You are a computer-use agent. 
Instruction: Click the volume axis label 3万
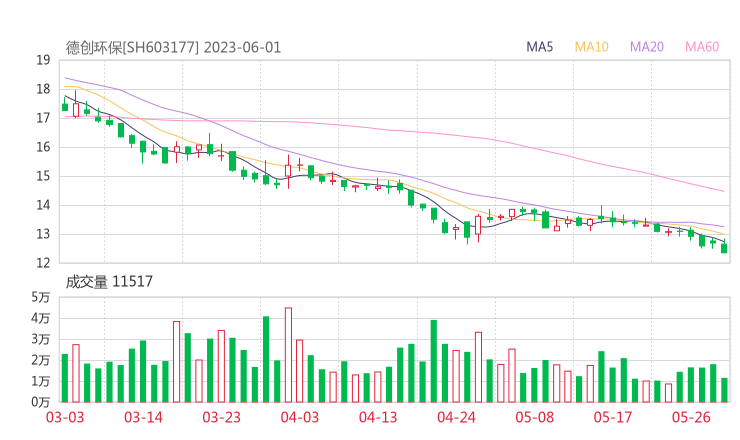coord(41,339)
